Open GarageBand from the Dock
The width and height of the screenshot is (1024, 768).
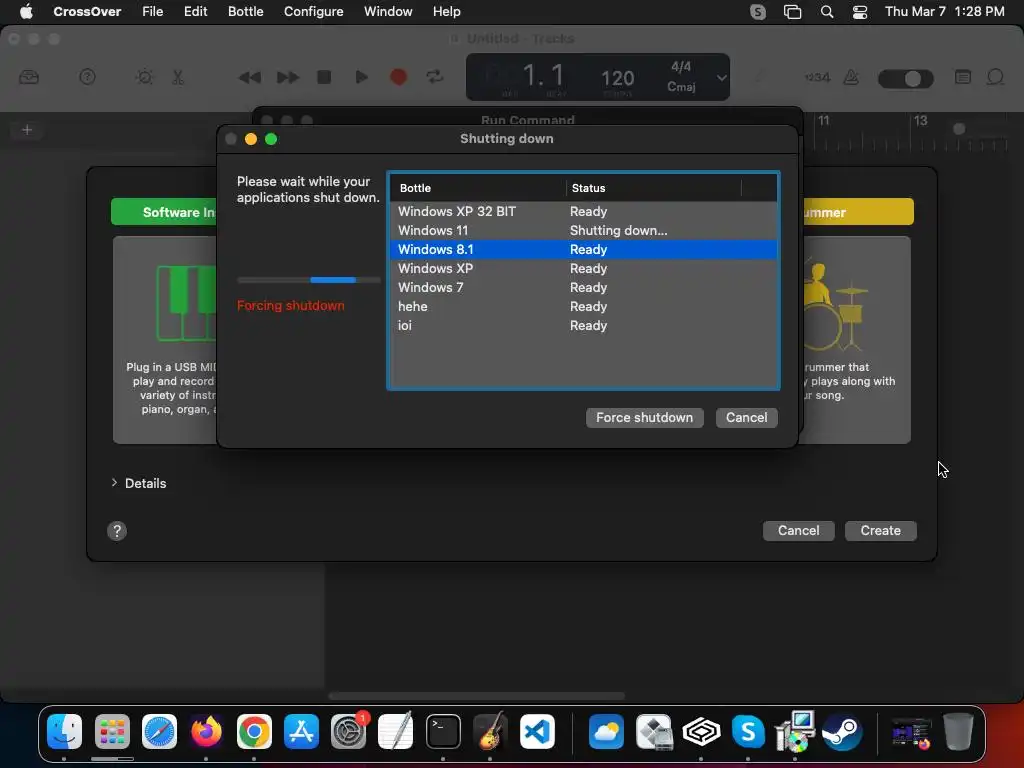[490, 731]
